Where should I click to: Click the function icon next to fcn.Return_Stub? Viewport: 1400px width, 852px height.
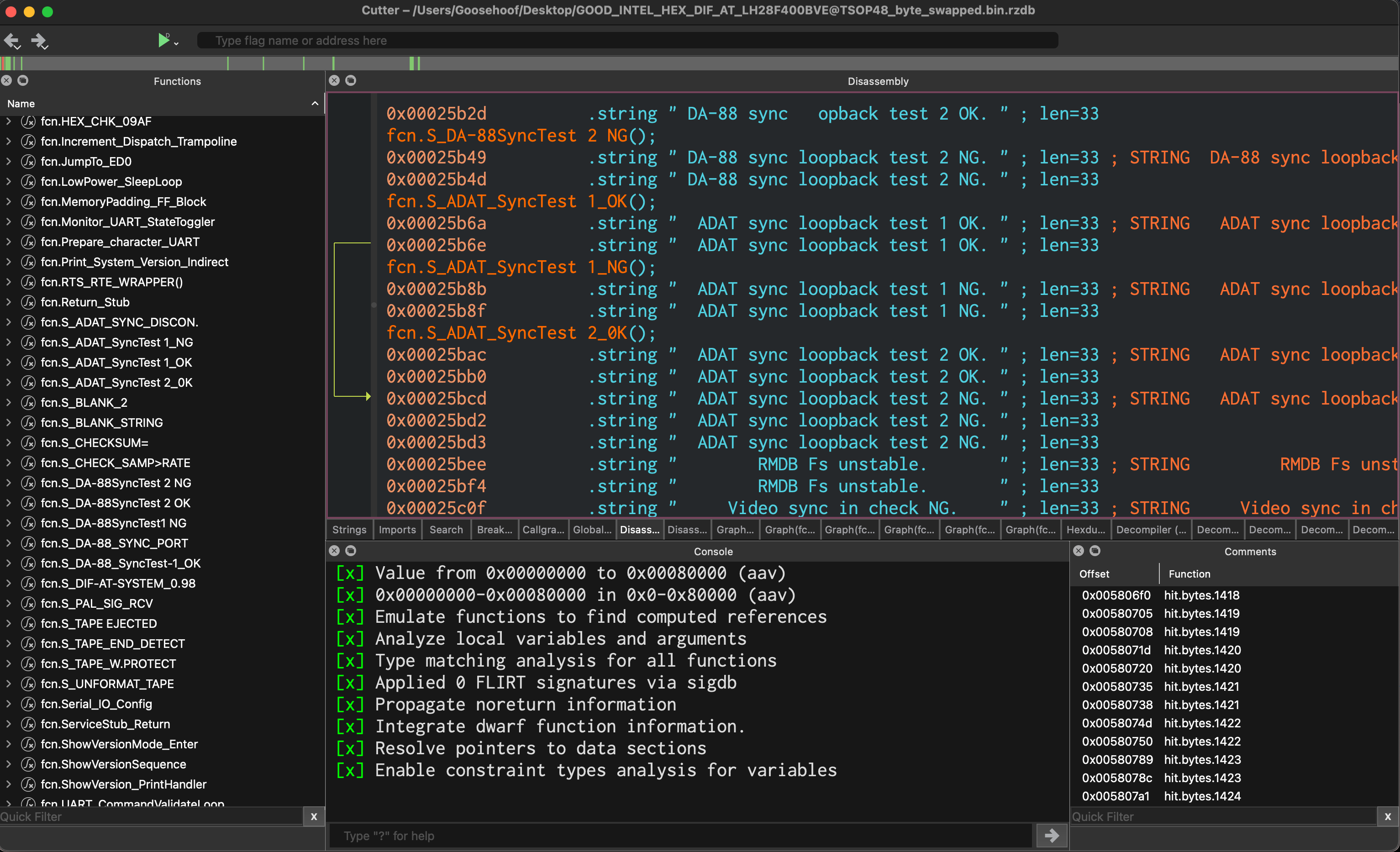click(28, 302)
